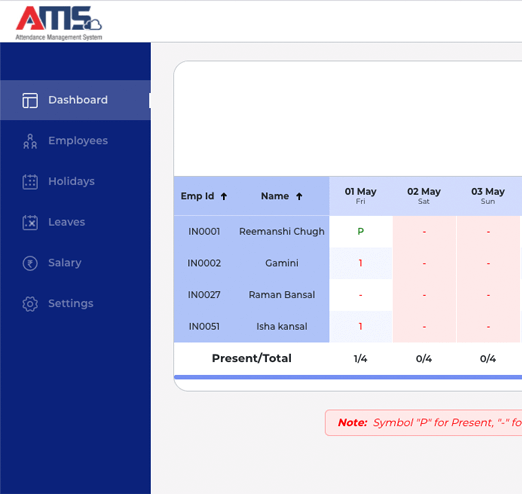Click Isha kansal row name

point(282,326)
